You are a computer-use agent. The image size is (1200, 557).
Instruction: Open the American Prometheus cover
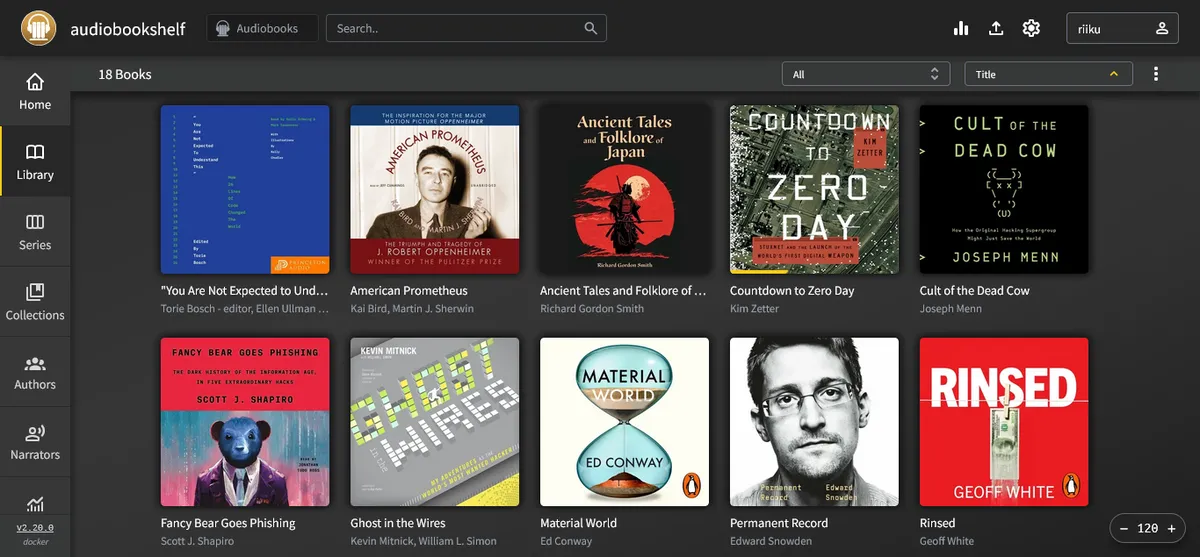[435, 190]
